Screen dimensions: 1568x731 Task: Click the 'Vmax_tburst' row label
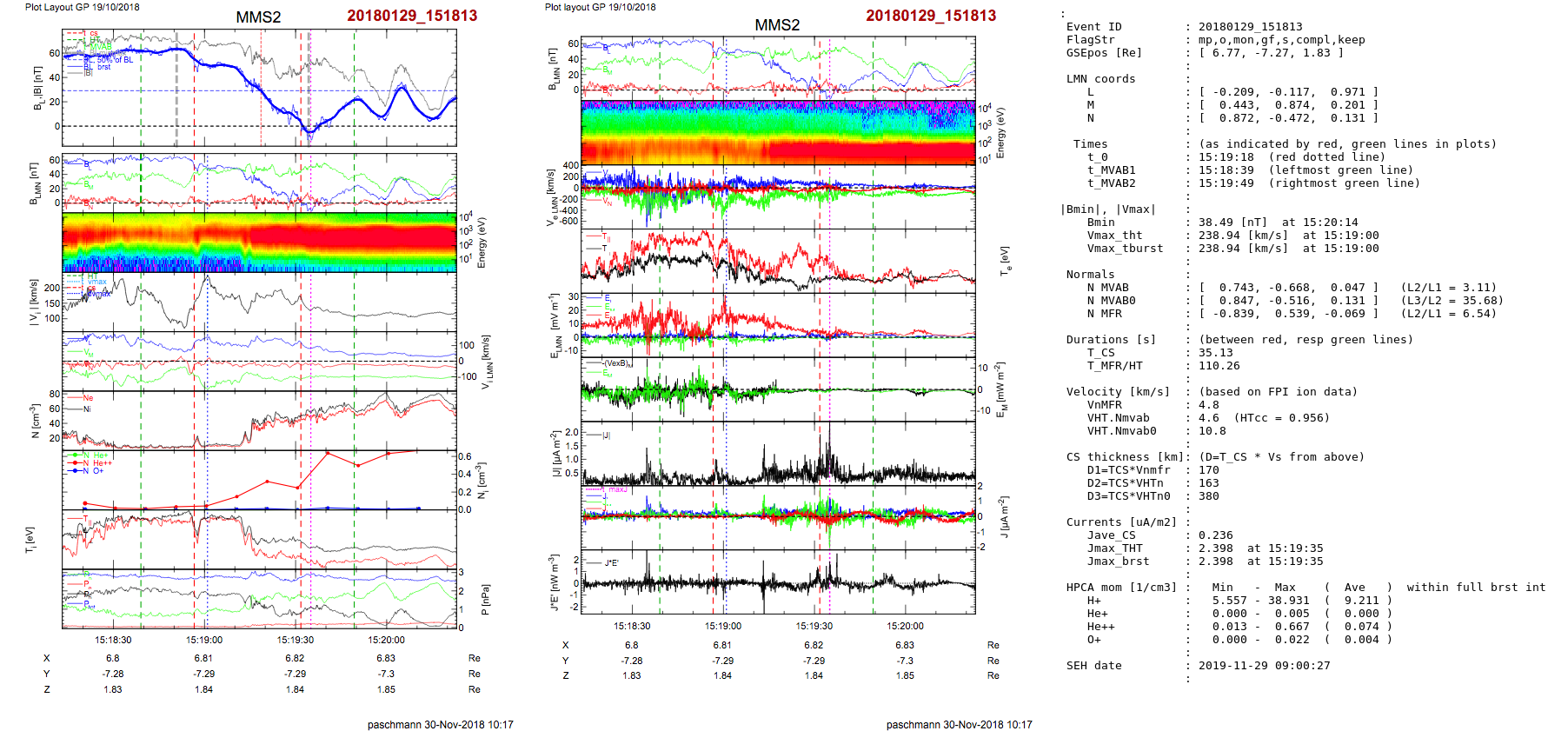point(1126,249)
